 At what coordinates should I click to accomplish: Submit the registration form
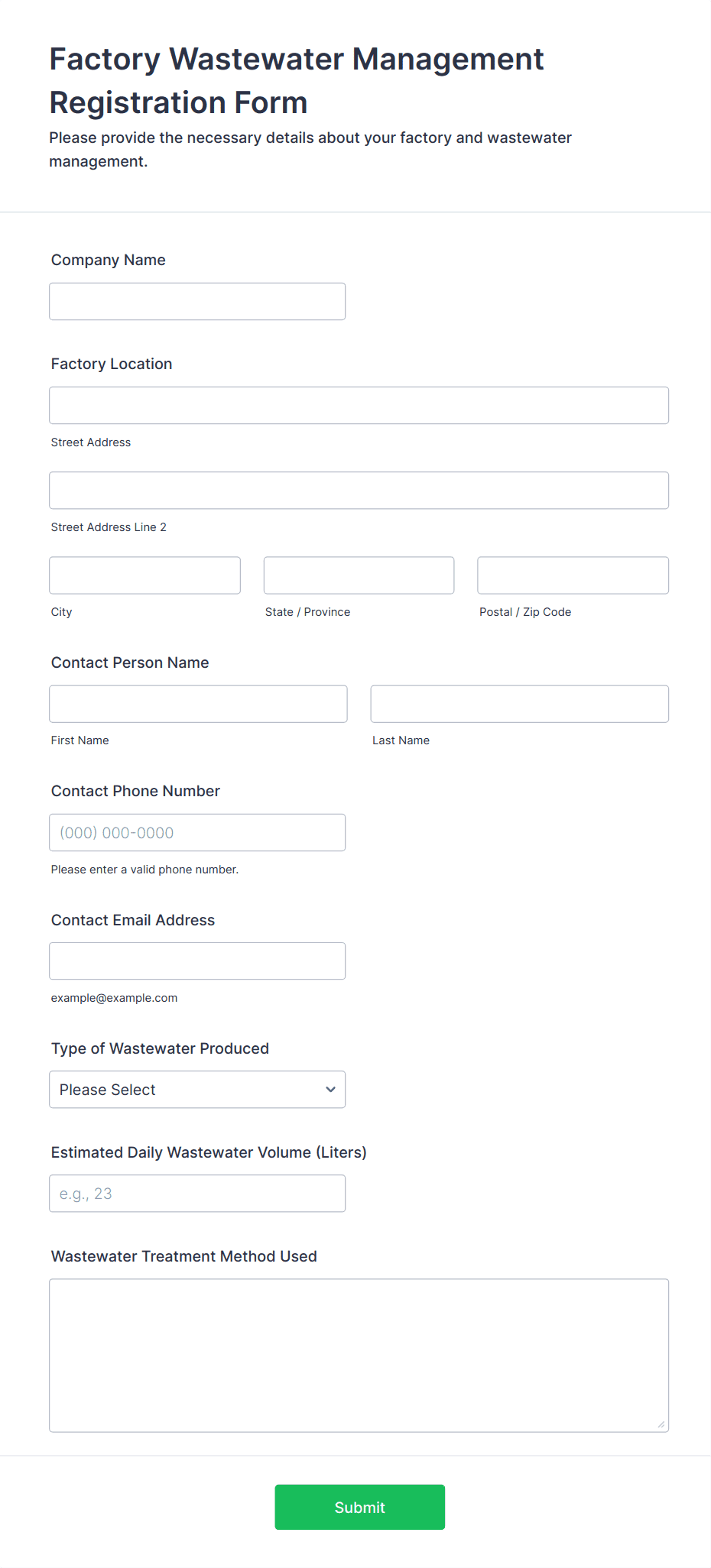[x=360, y=1508]
